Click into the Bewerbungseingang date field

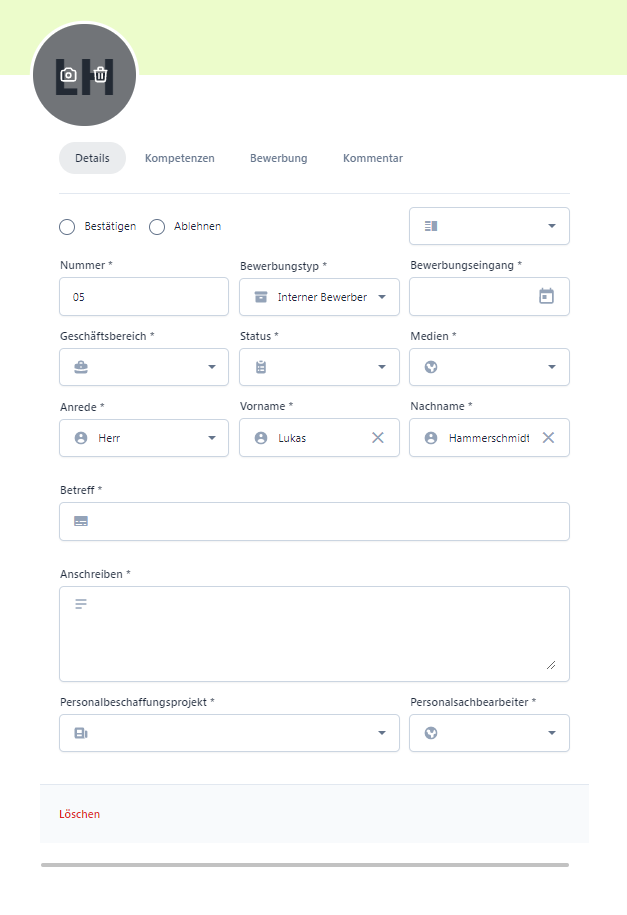click(489, 297)
